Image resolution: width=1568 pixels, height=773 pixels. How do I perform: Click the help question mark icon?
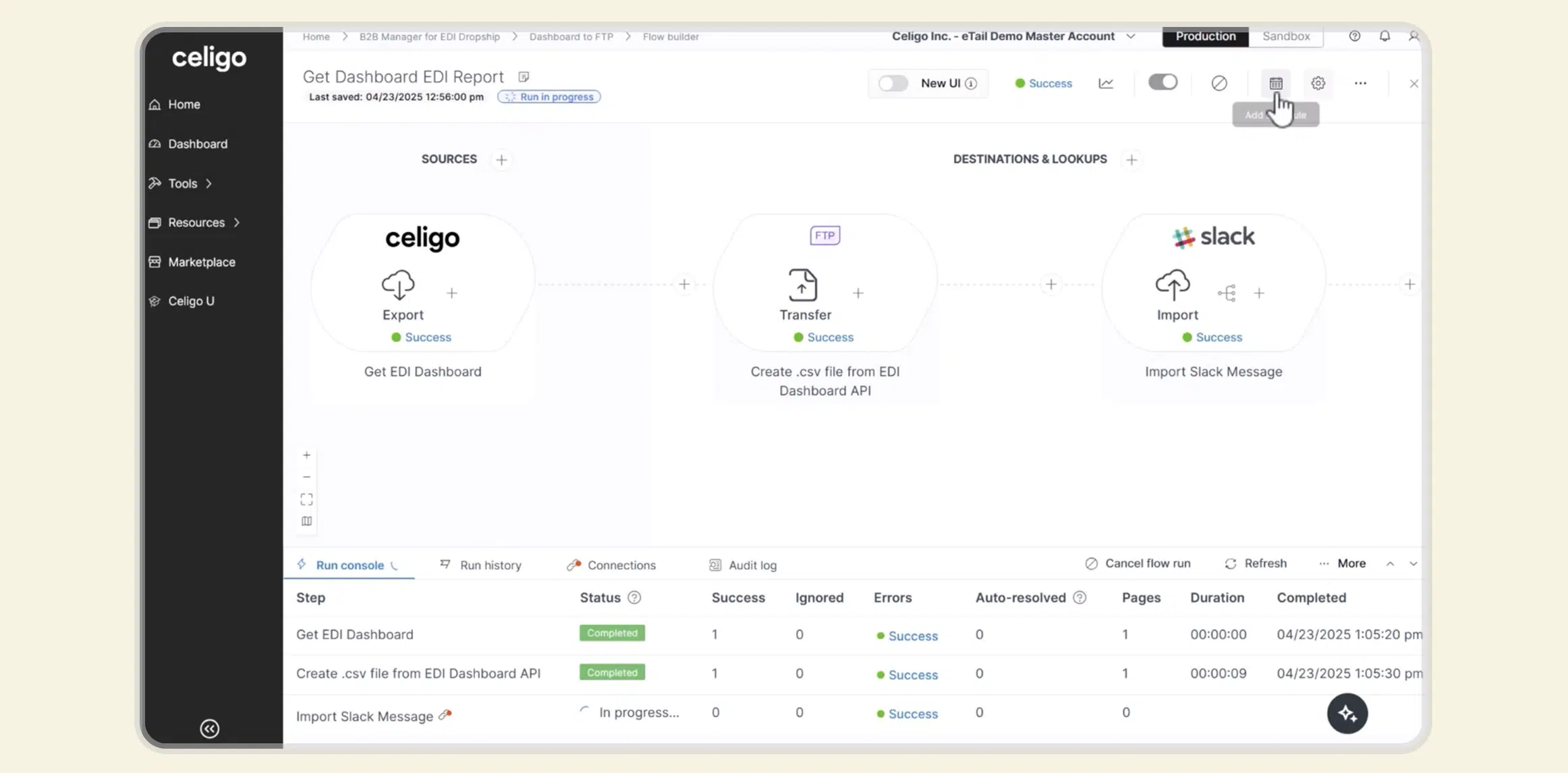coord(1354,36)
